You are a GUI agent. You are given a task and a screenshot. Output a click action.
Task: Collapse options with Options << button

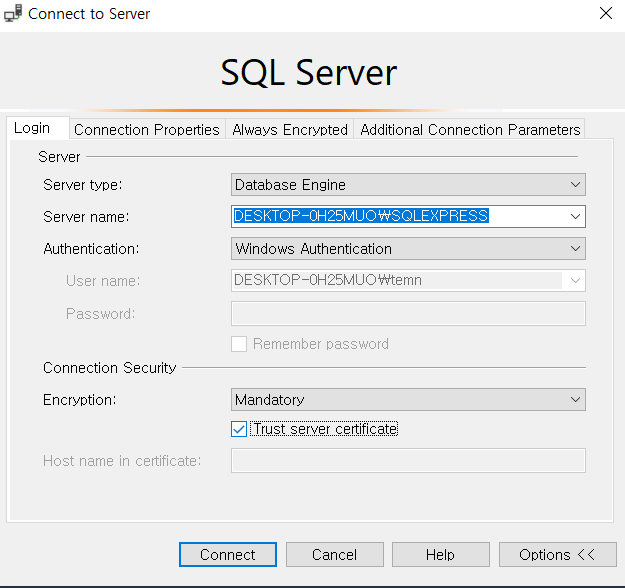click(x=557, y=555)
